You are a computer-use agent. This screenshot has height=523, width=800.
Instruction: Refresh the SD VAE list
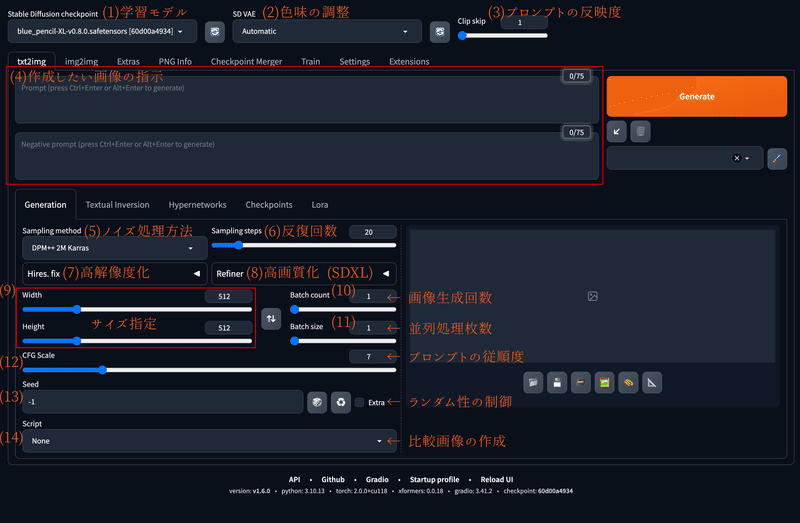pos(440,32)
